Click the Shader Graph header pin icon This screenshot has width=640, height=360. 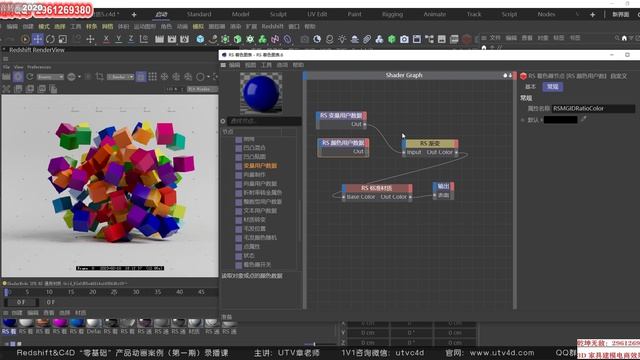(505, 76)
